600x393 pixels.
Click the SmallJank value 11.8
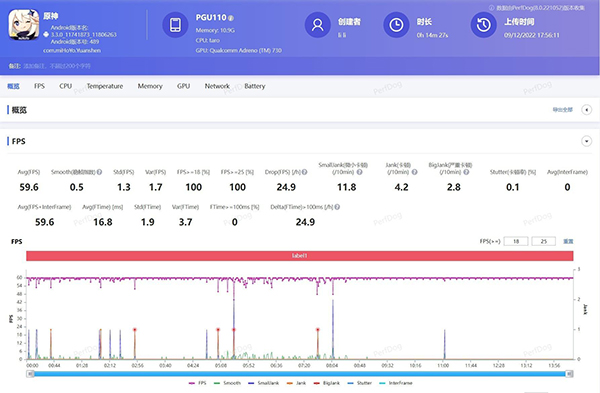347,187
